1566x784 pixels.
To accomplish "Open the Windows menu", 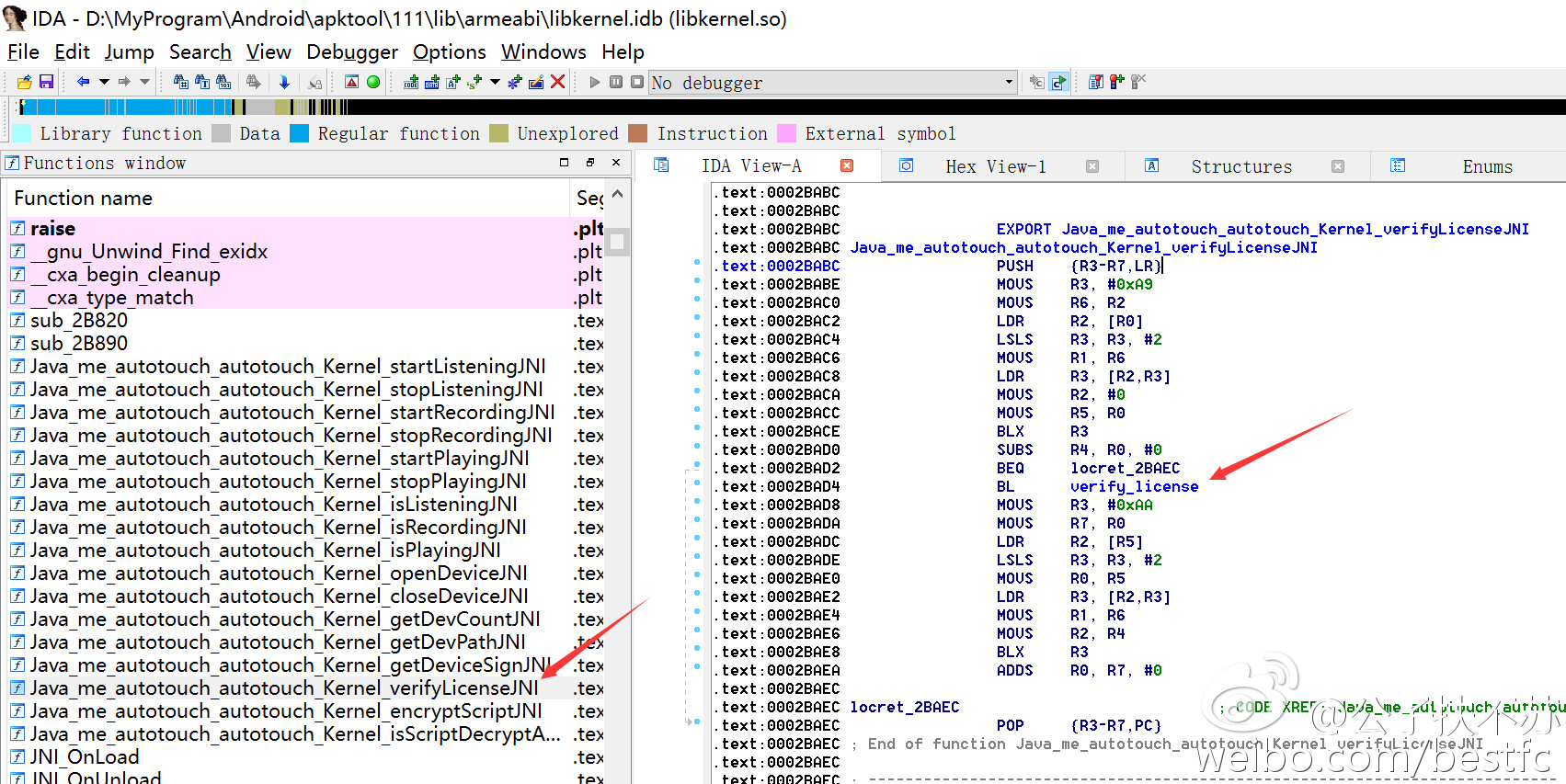I will click(543, 51).
